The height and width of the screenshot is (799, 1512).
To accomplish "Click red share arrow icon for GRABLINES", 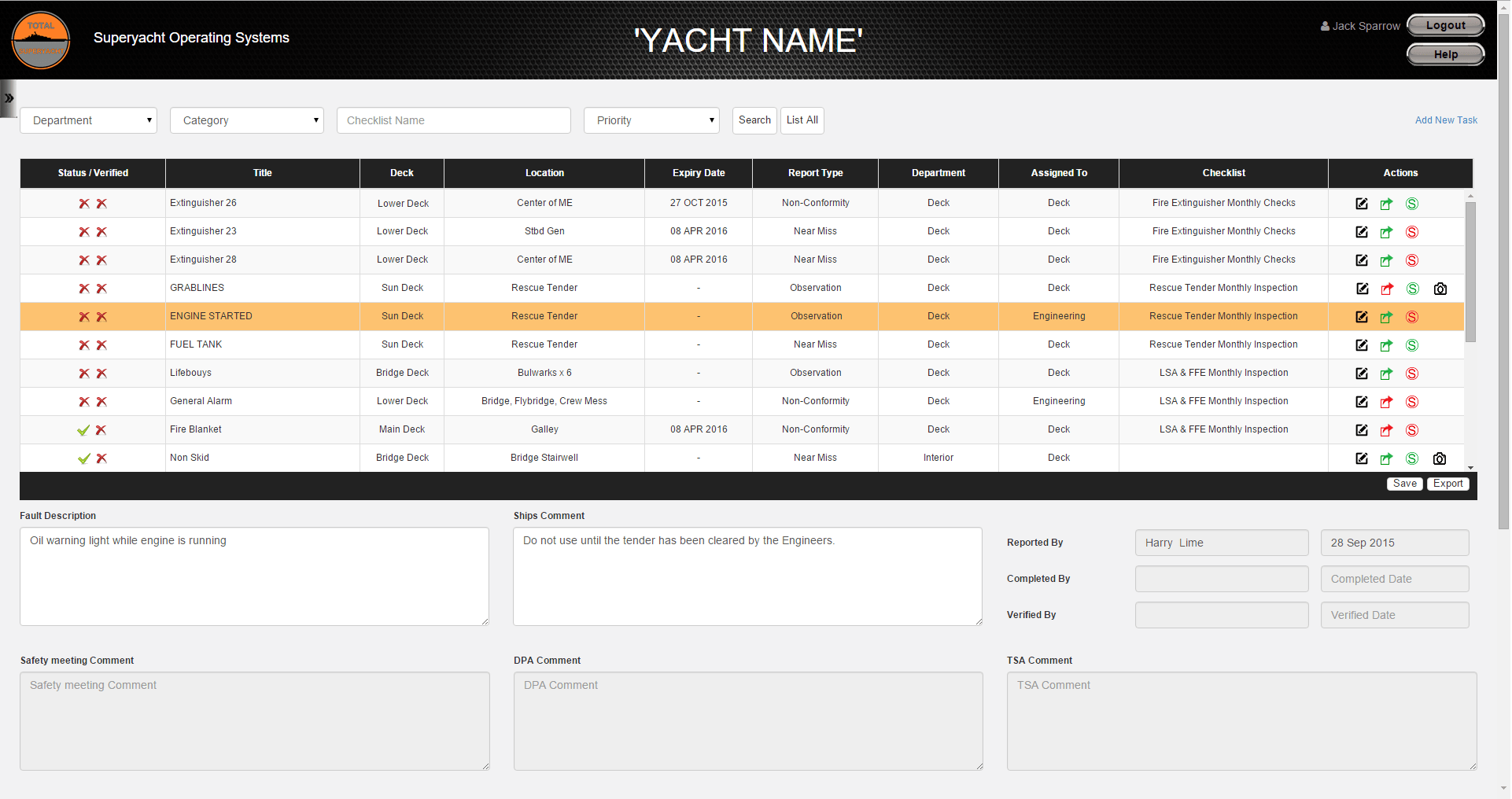I will 1387,289.
